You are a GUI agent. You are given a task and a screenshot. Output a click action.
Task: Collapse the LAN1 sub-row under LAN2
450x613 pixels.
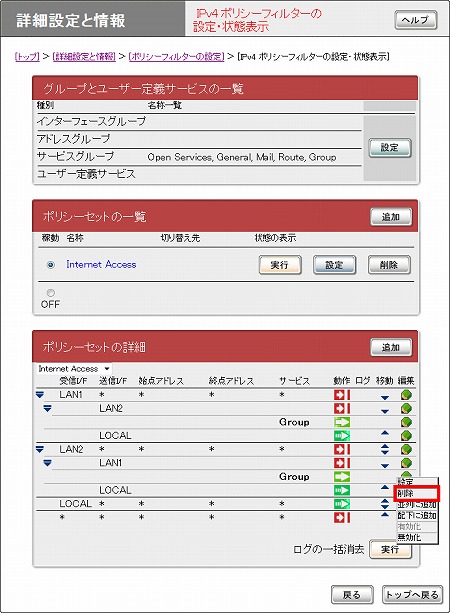pos(47,463)
